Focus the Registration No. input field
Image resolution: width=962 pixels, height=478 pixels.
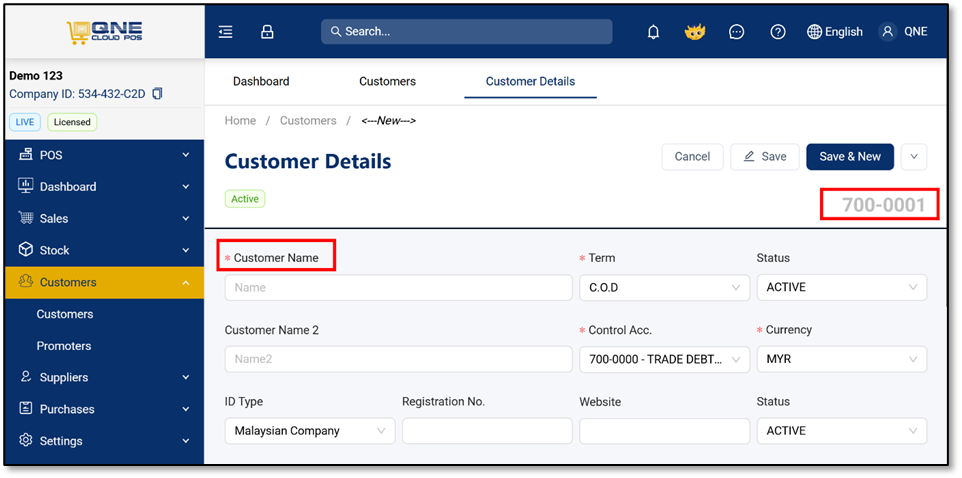pos(487,431)
